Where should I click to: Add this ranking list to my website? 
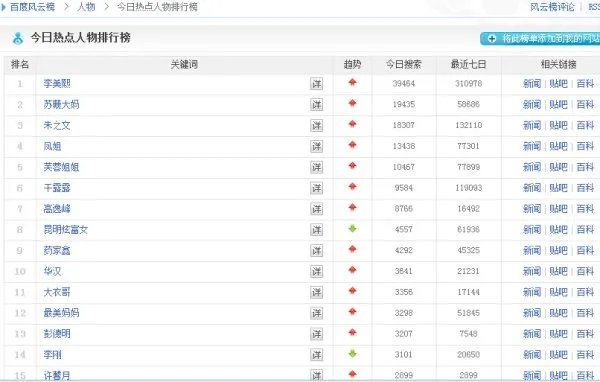(540, 39)
